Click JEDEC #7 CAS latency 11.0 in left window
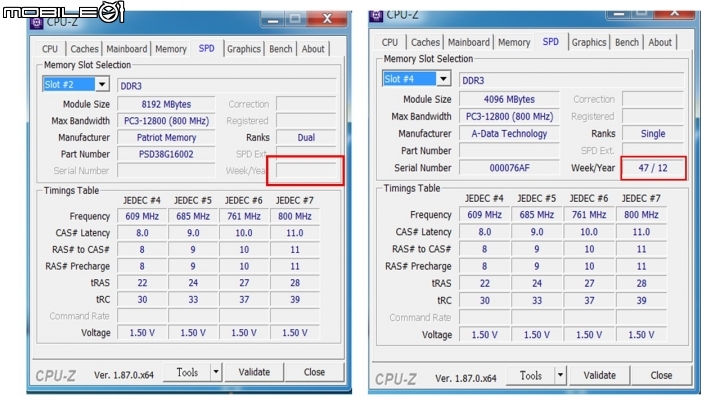Screen dimensions: 720x405 click(295, 233)
